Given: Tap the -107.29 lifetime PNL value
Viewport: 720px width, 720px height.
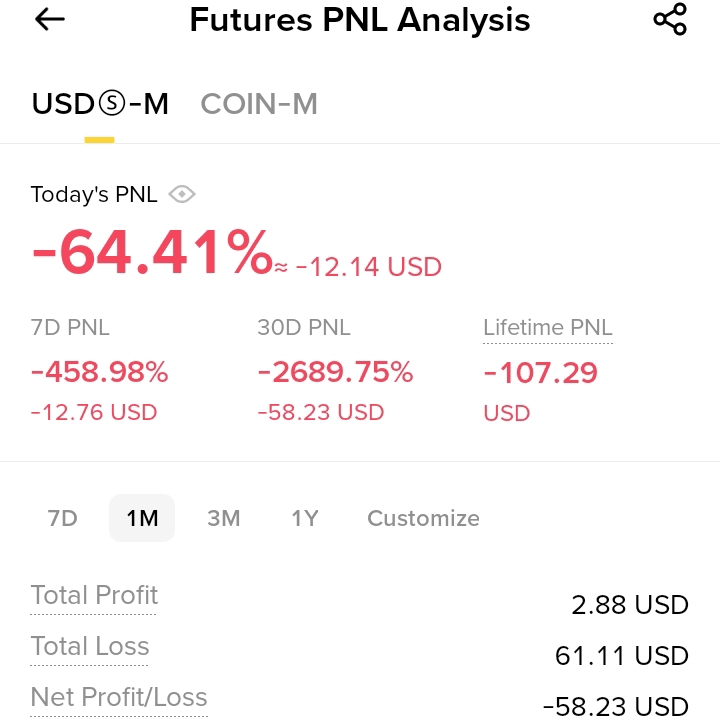Looking at the screenshot, I should [540, 372].
